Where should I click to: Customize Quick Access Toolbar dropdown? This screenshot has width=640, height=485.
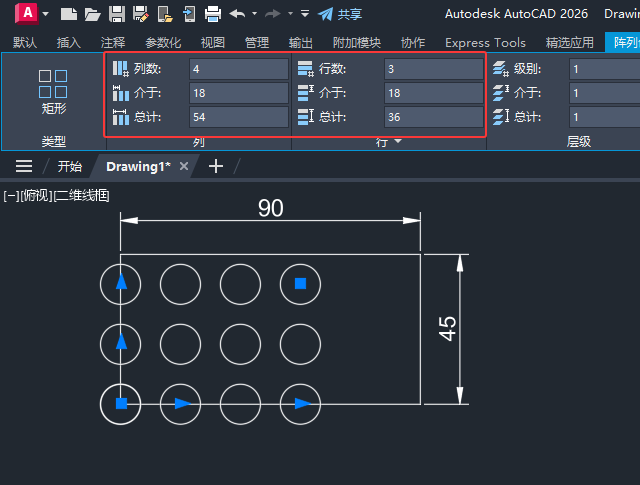[x=305, y=13]
